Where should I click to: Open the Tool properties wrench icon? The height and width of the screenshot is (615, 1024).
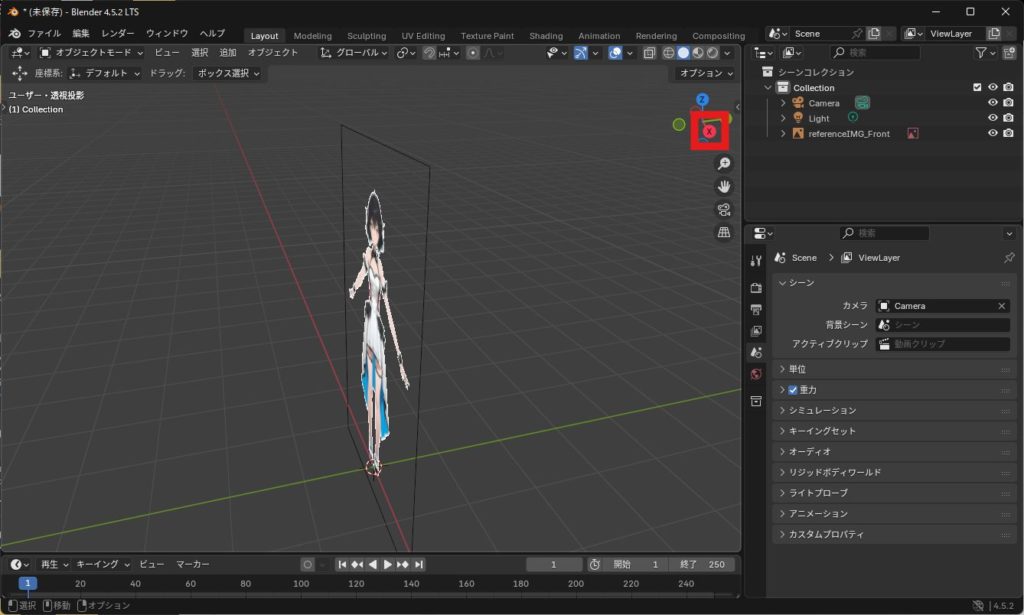point(756,261)
